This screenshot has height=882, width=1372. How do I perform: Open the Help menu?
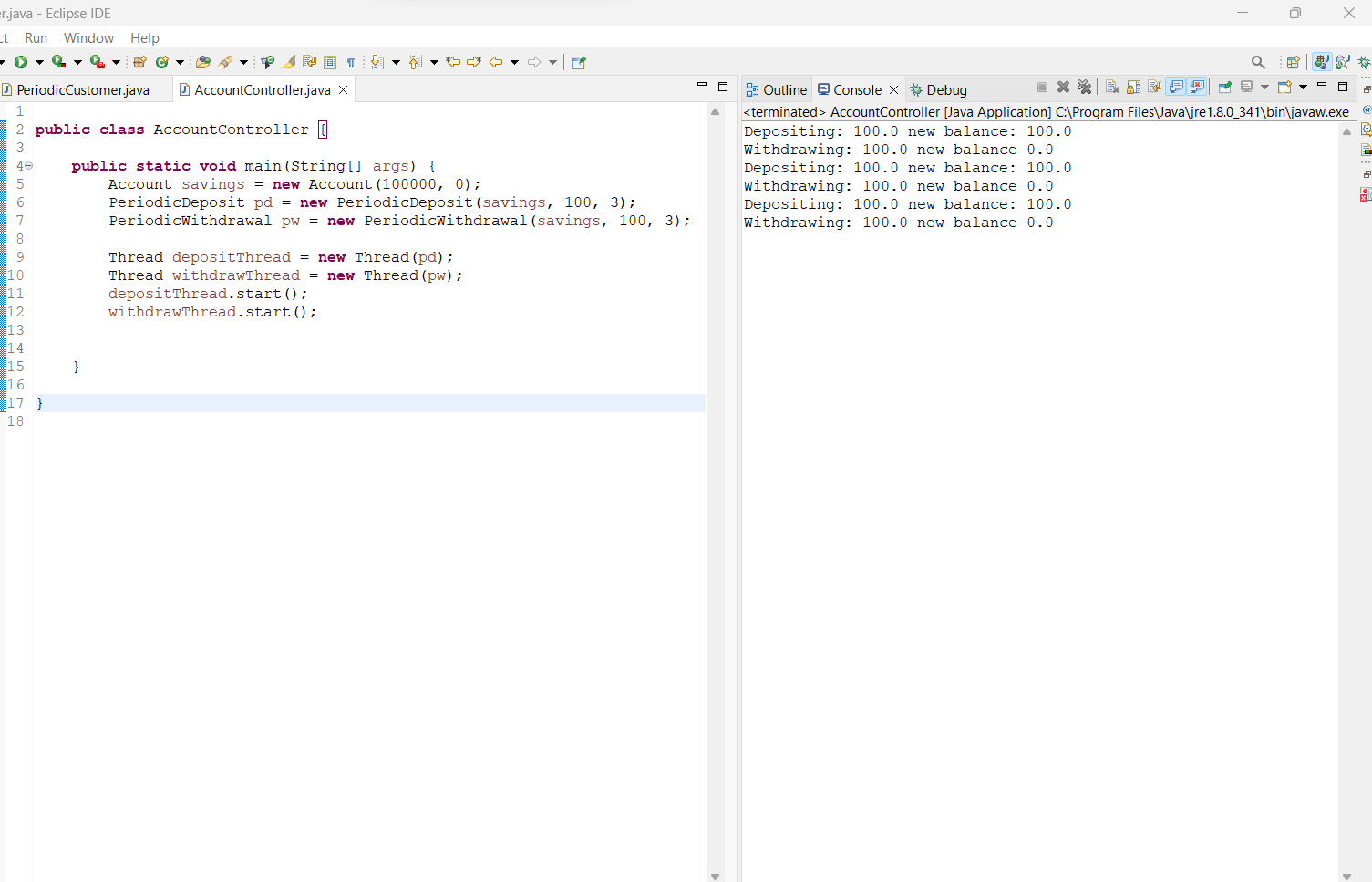pyautogui.click(x=144, y=37)
